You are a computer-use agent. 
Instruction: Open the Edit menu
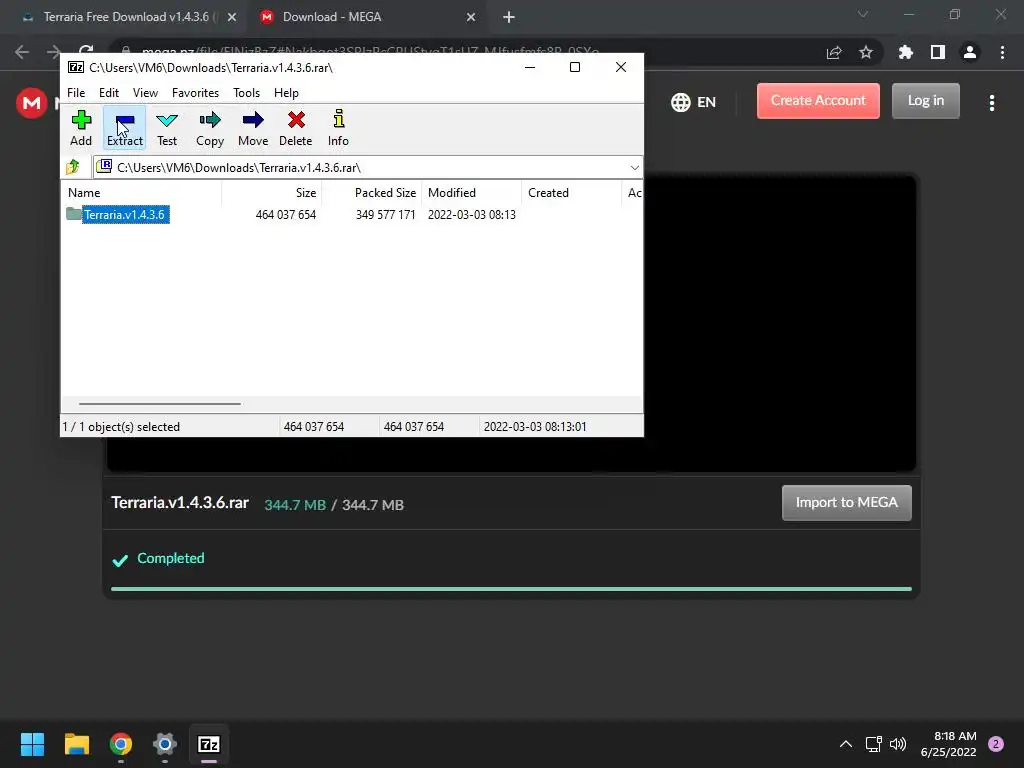(x=108, y=93)
